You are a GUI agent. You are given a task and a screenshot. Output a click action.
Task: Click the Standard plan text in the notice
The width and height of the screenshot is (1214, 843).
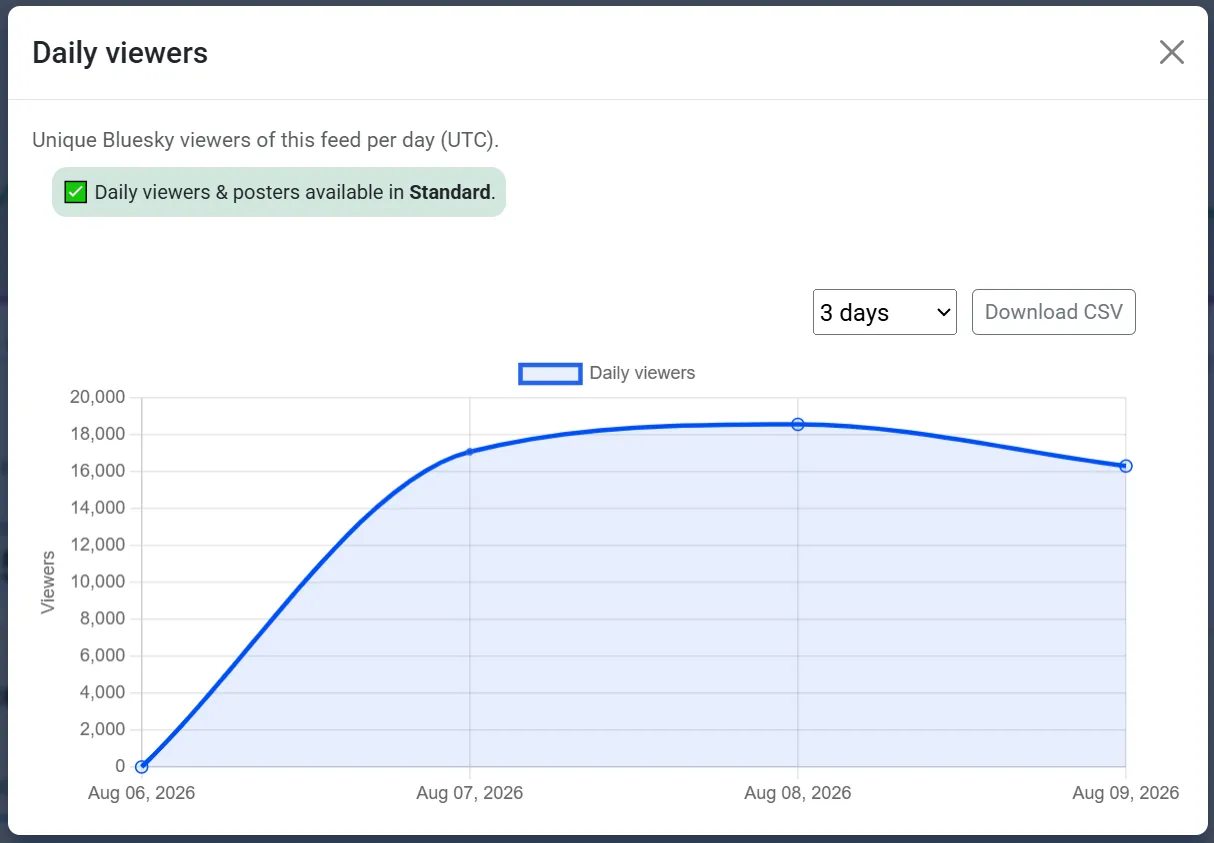[450, 192]
